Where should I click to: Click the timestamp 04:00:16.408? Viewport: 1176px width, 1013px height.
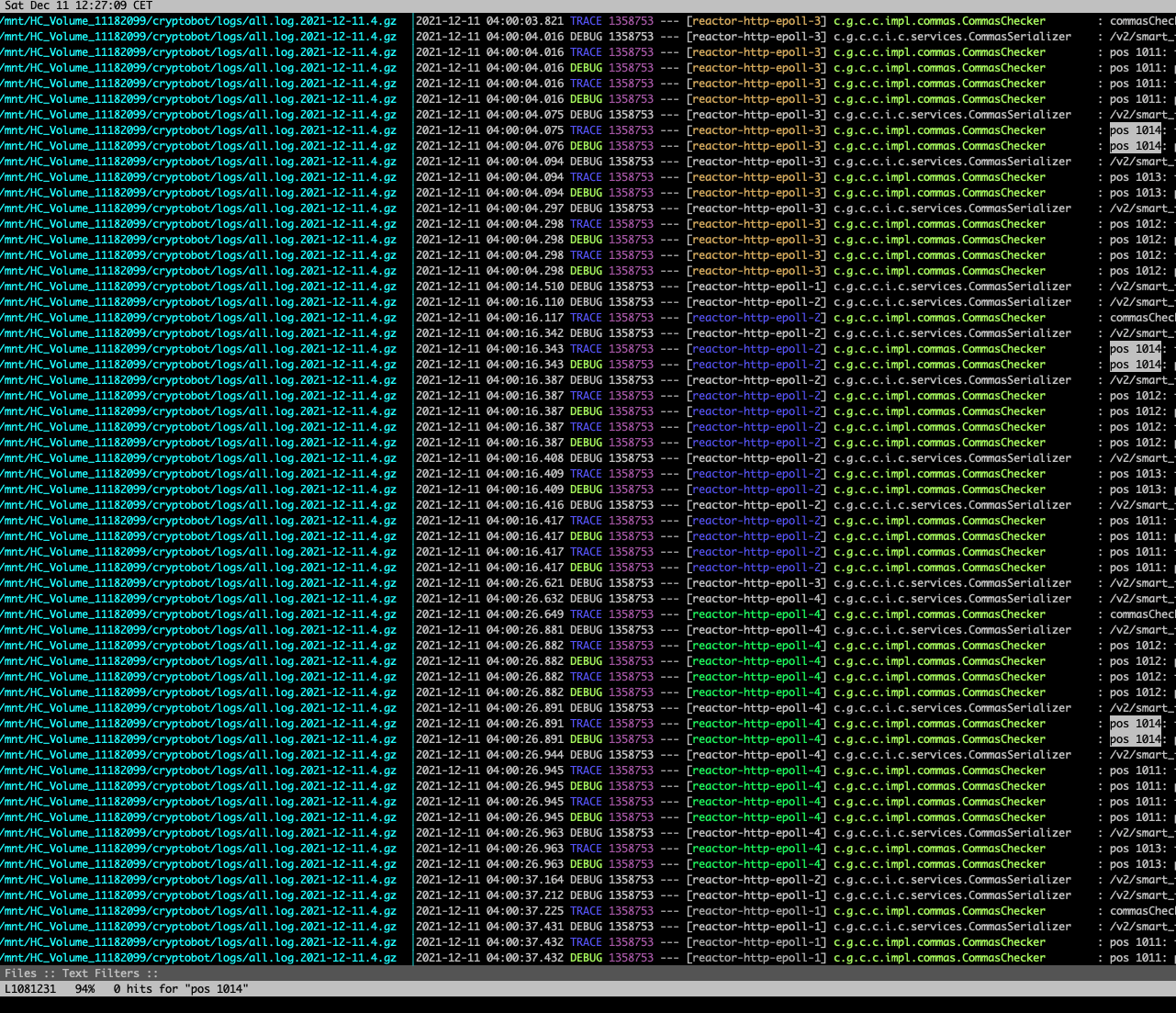525,458
